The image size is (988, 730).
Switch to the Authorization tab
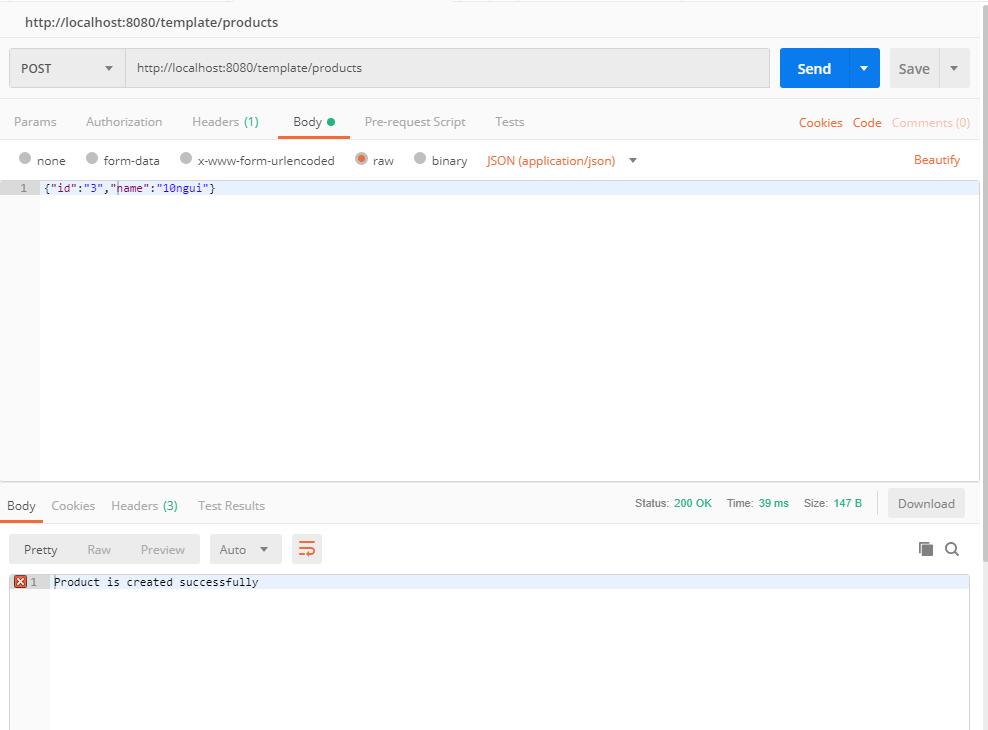click(124, 122)
